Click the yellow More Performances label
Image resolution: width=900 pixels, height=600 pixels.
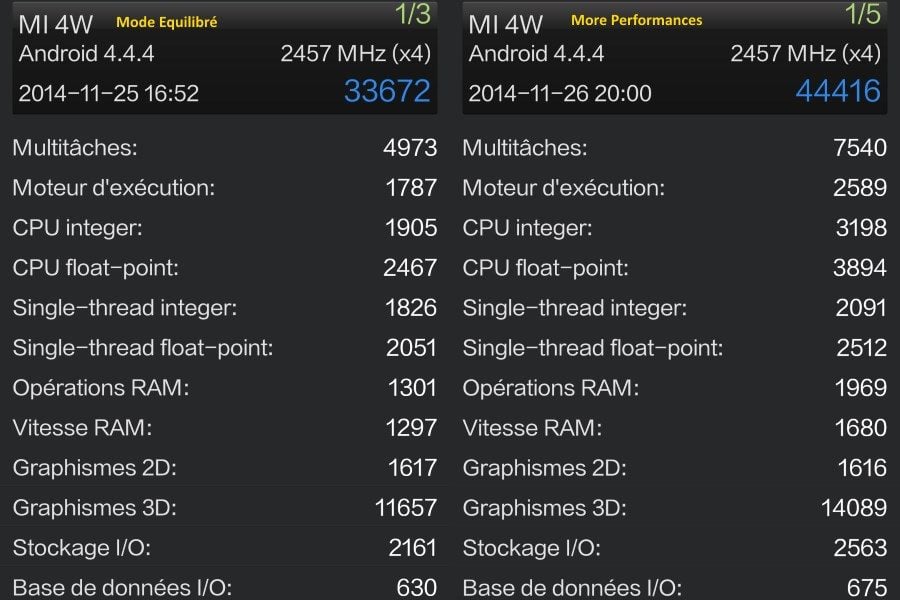(636, 20)
